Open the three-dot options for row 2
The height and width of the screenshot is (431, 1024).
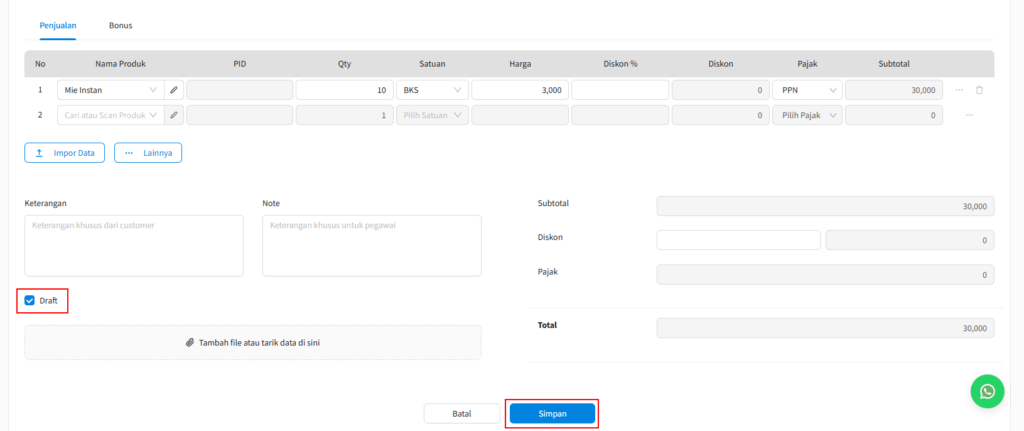(x=968, y=115)
